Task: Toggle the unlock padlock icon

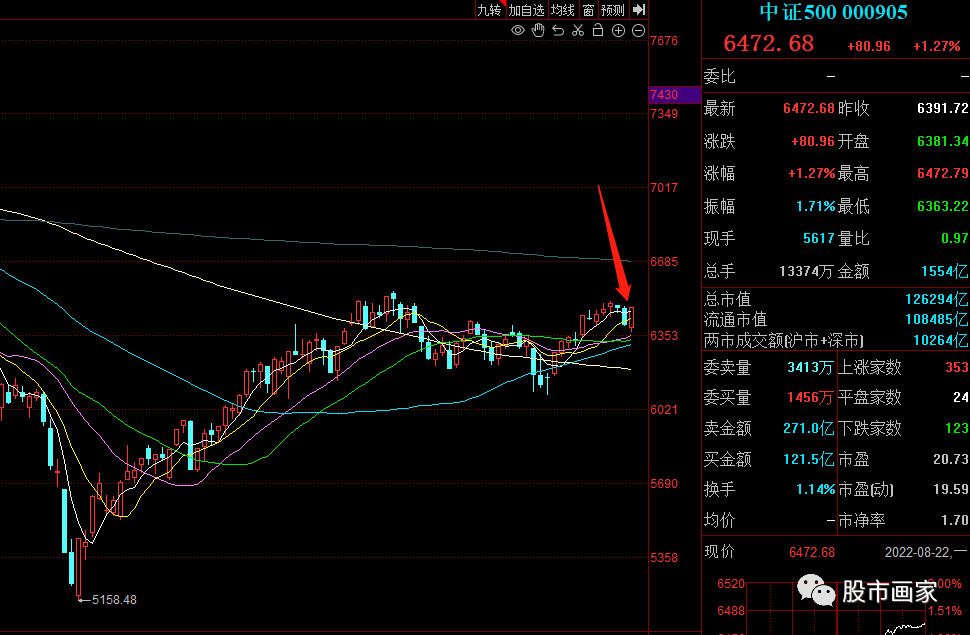Action: (x=598, y=30)
